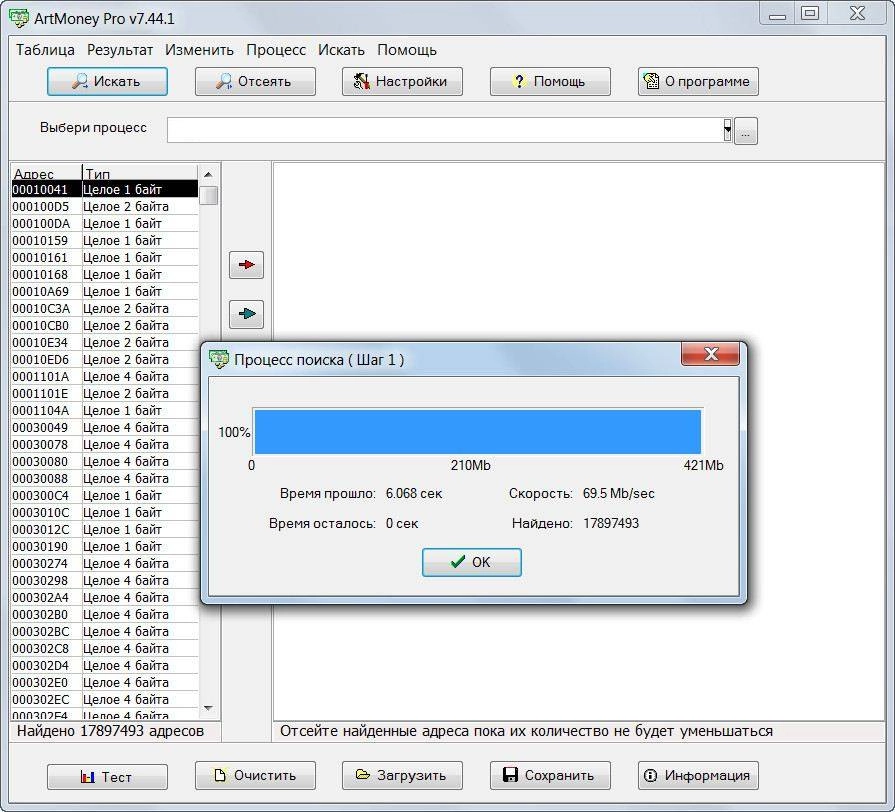
Task: Click the Найдено 17897493 адресов status text
Action: [x=110, y=731]
